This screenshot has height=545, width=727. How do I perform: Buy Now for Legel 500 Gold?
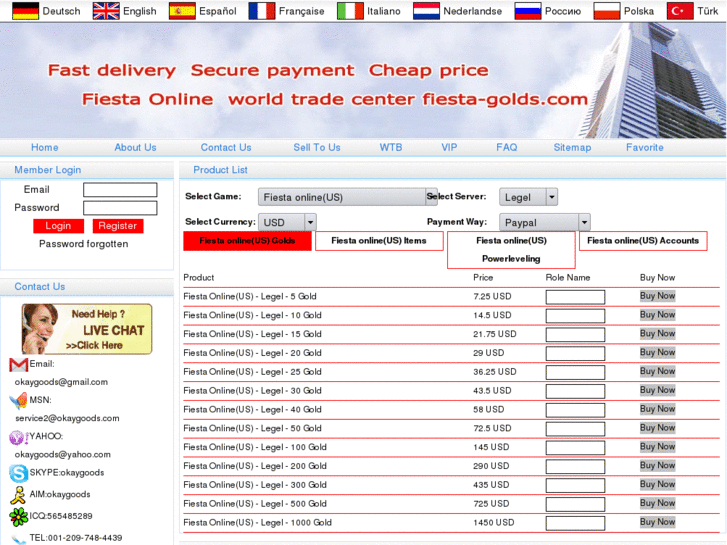click(x=657, y=503)
